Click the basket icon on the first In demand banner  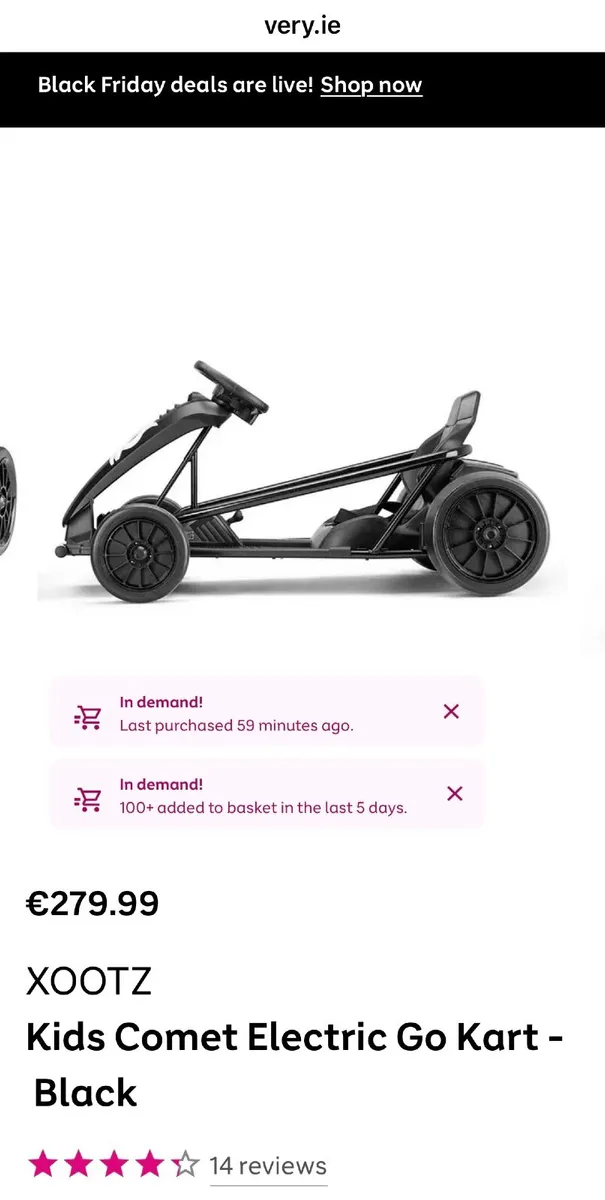[86, 713]
